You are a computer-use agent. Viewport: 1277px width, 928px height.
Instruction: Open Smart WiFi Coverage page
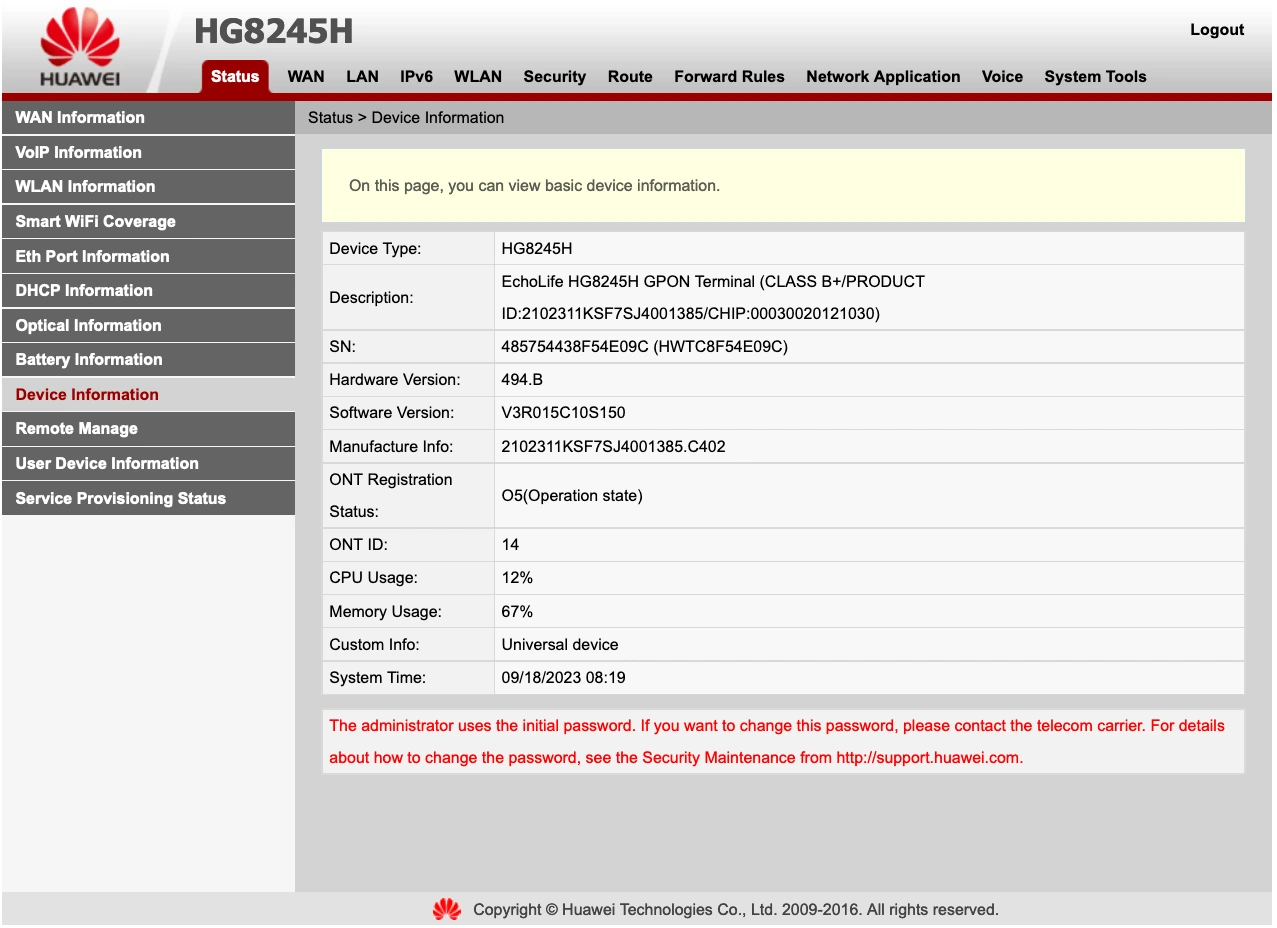coord(148,222)
